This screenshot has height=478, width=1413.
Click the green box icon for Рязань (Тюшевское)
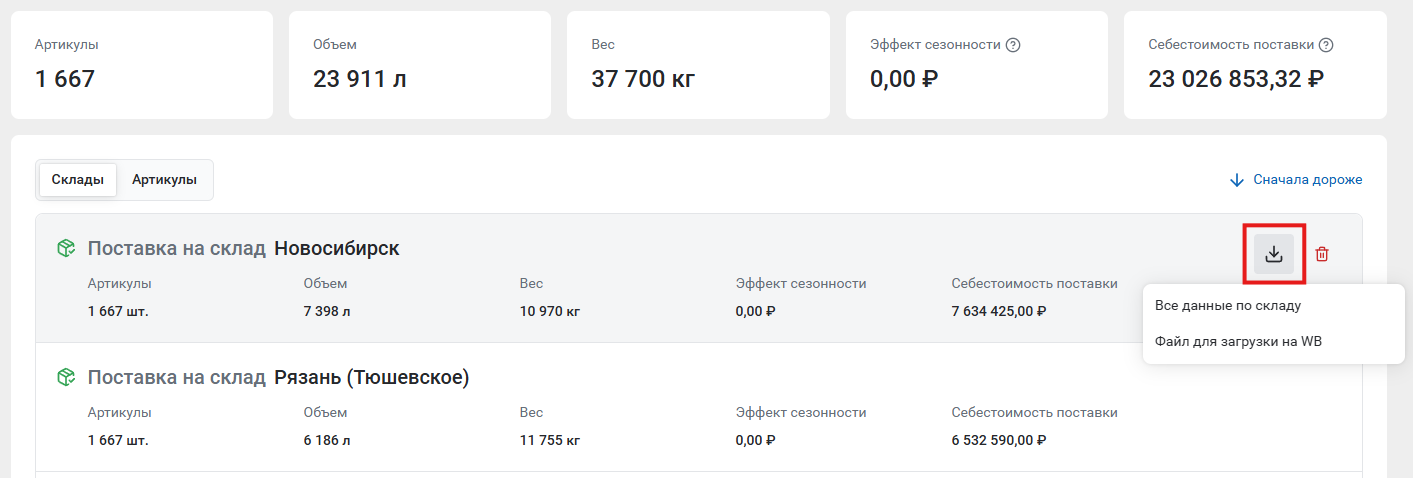pyautogui.click(x=66, y=377)
